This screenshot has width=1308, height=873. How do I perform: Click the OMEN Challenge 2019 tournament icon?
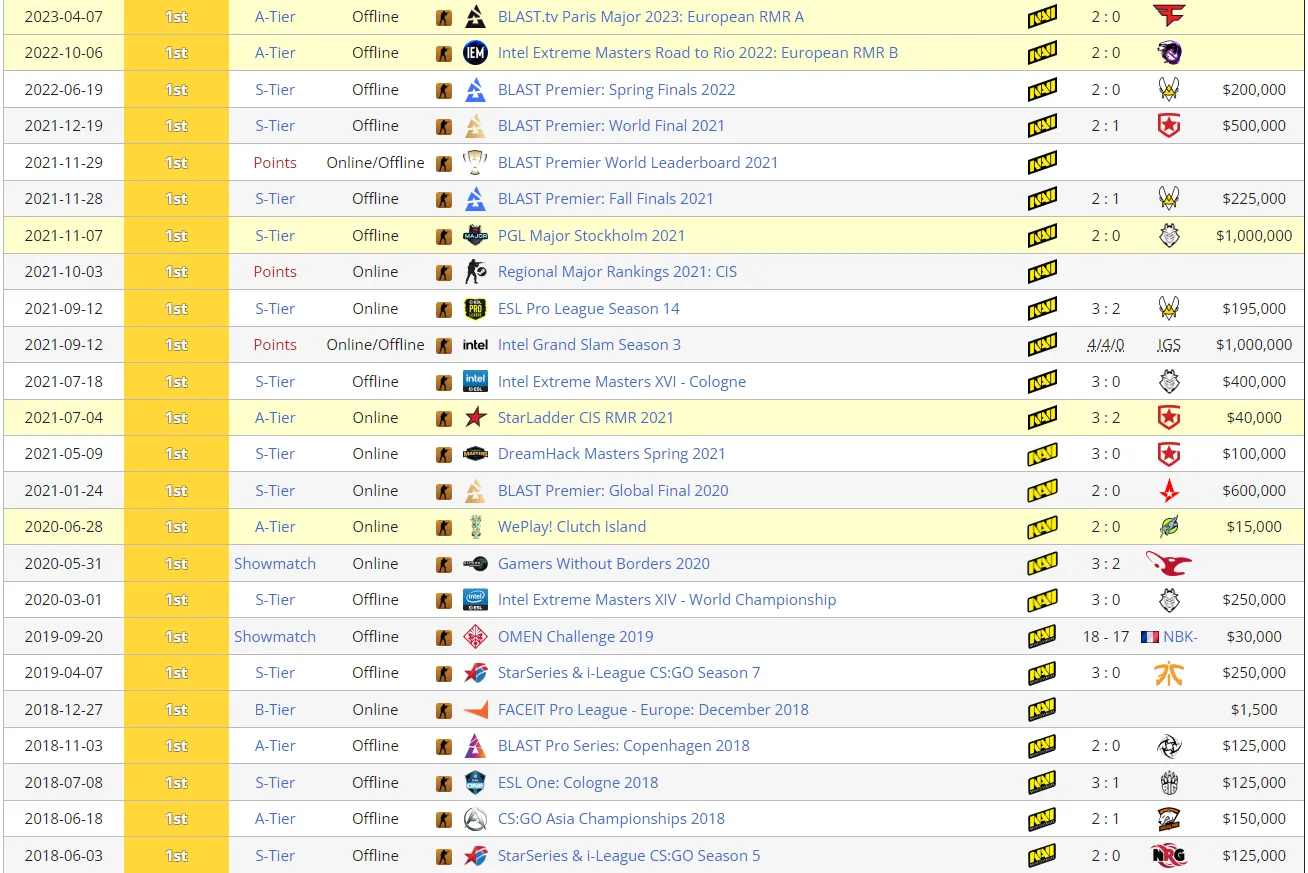pos(476,636)
